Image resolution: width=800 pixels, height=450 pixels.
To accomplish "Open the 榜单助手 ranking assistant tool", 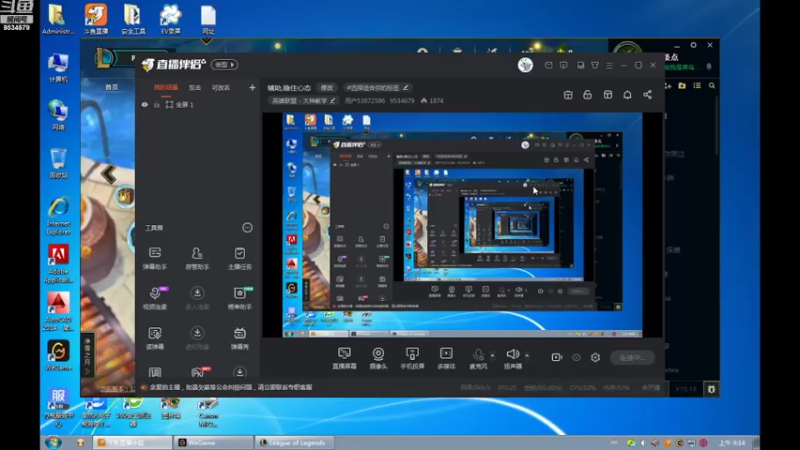I will coord(239,297).
